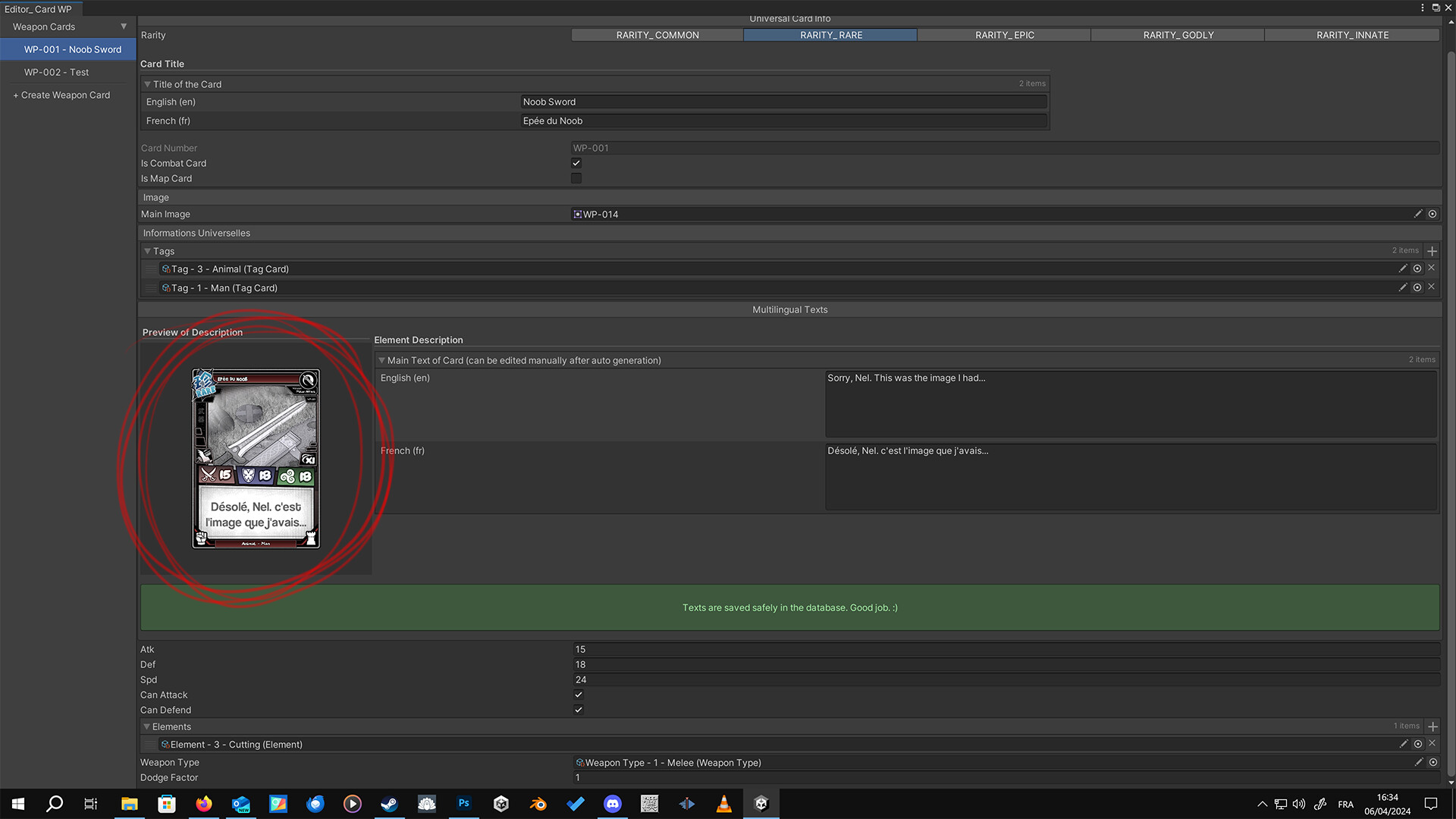Collapse the Title of the Card section
The height and width of the screenshot is (819, 1456).
pyautogui.click(x=149, y=84)
